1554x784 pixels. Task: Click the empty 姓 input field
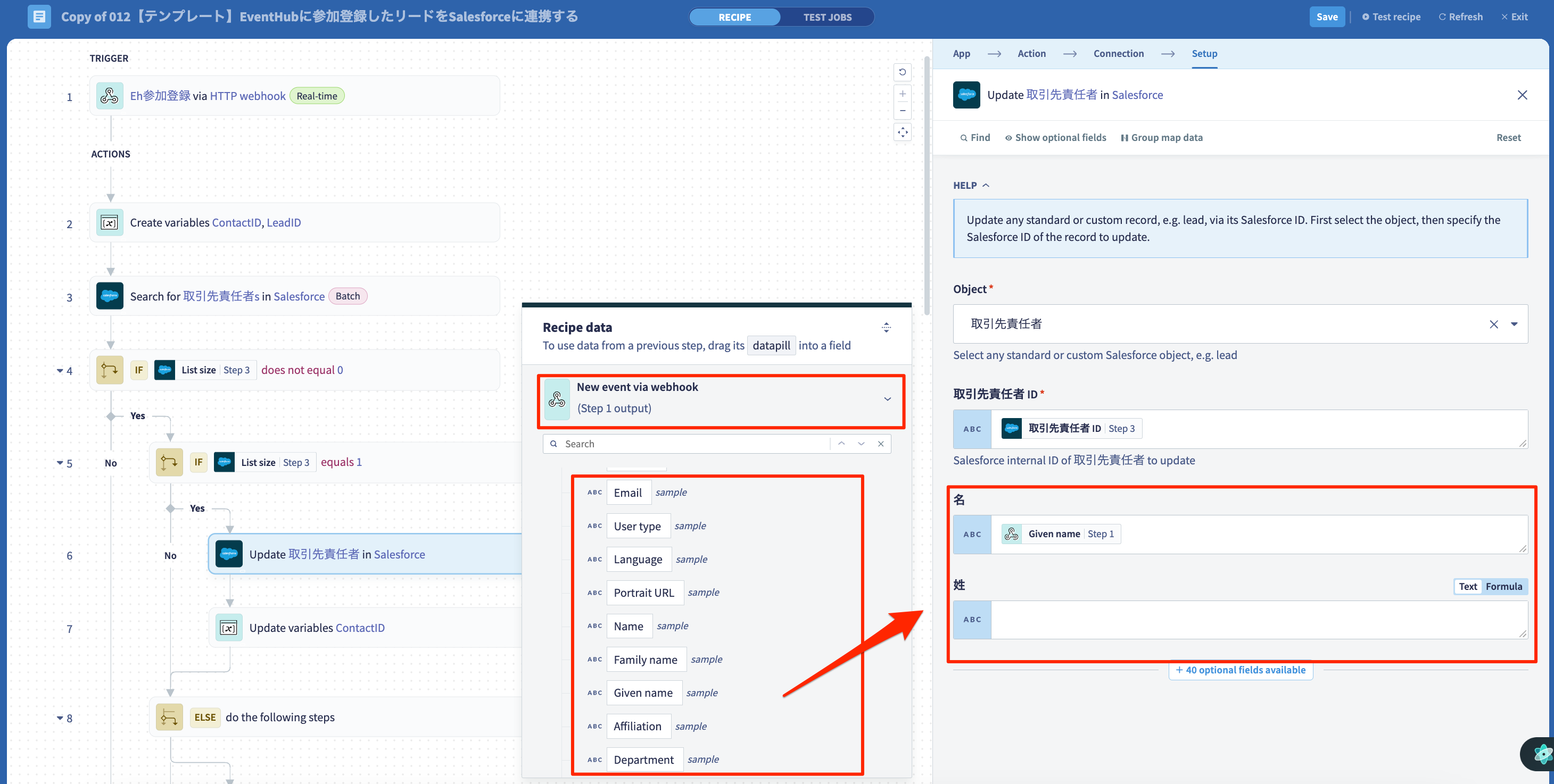1259,619
